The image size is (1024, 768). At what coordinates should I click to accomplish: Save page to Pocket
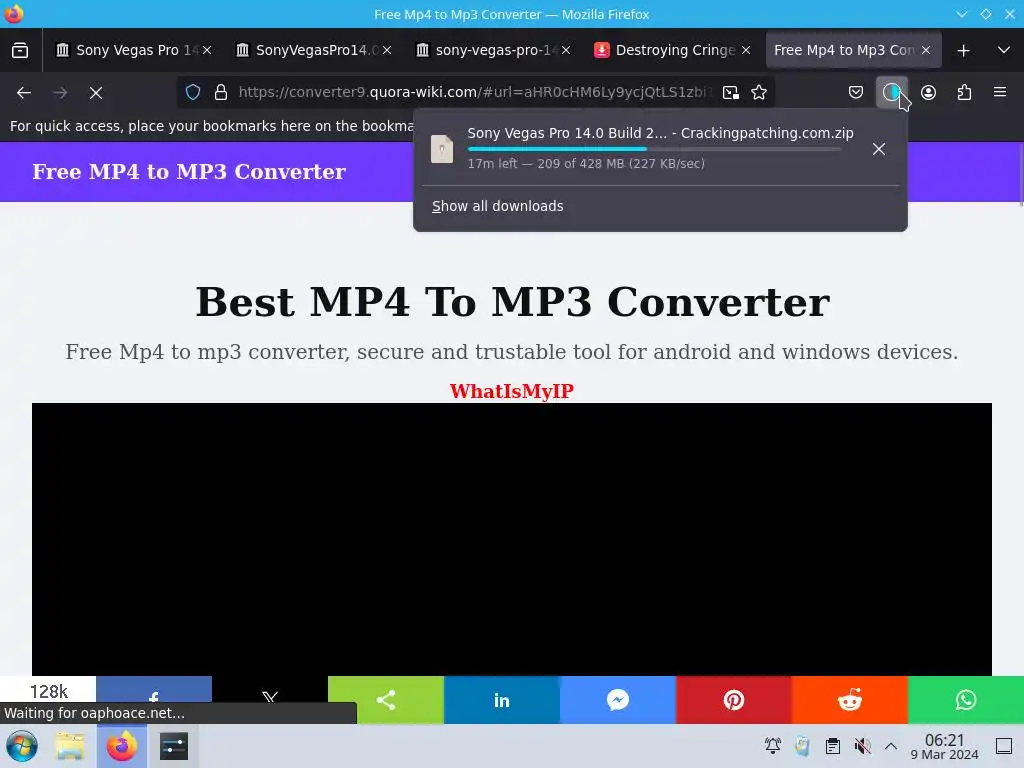(x=856, y=93)
